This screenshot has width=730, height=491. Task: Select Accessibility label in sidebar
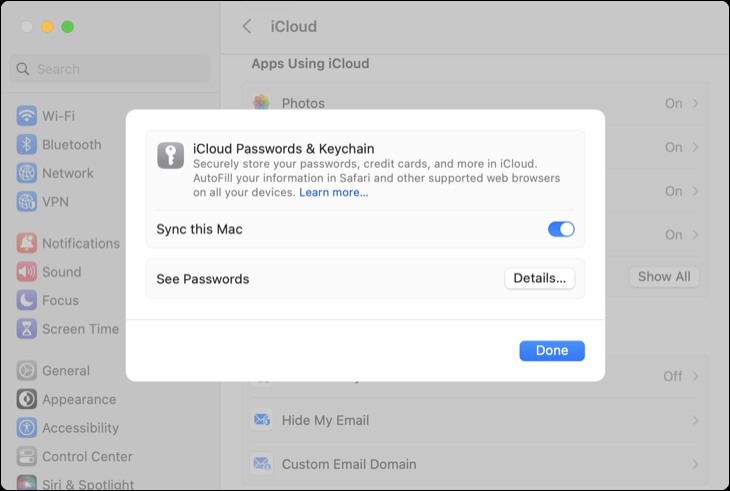pyautogui.click(x=81, y=428)
